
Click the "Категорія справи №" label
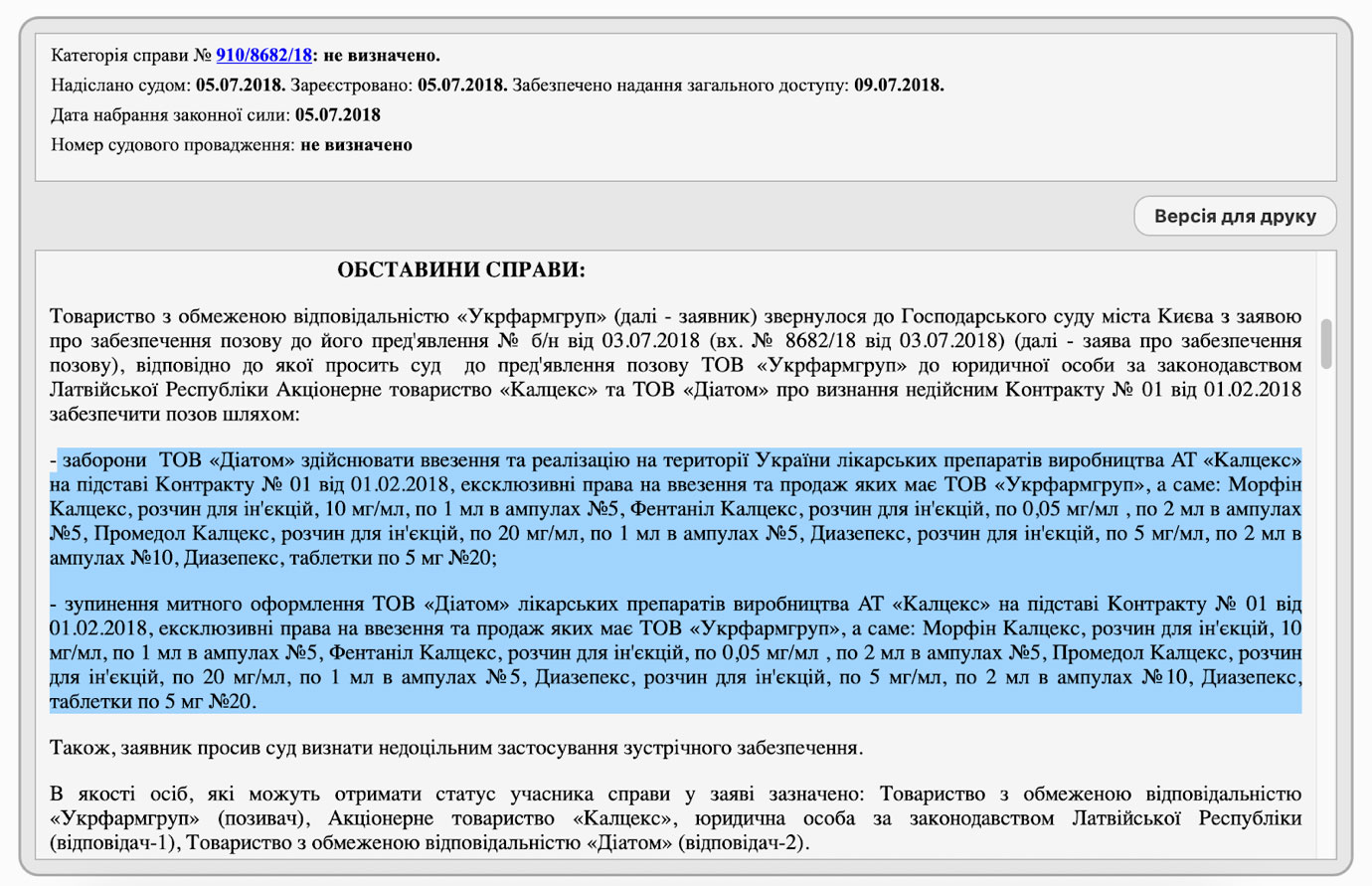click(131, 56)
